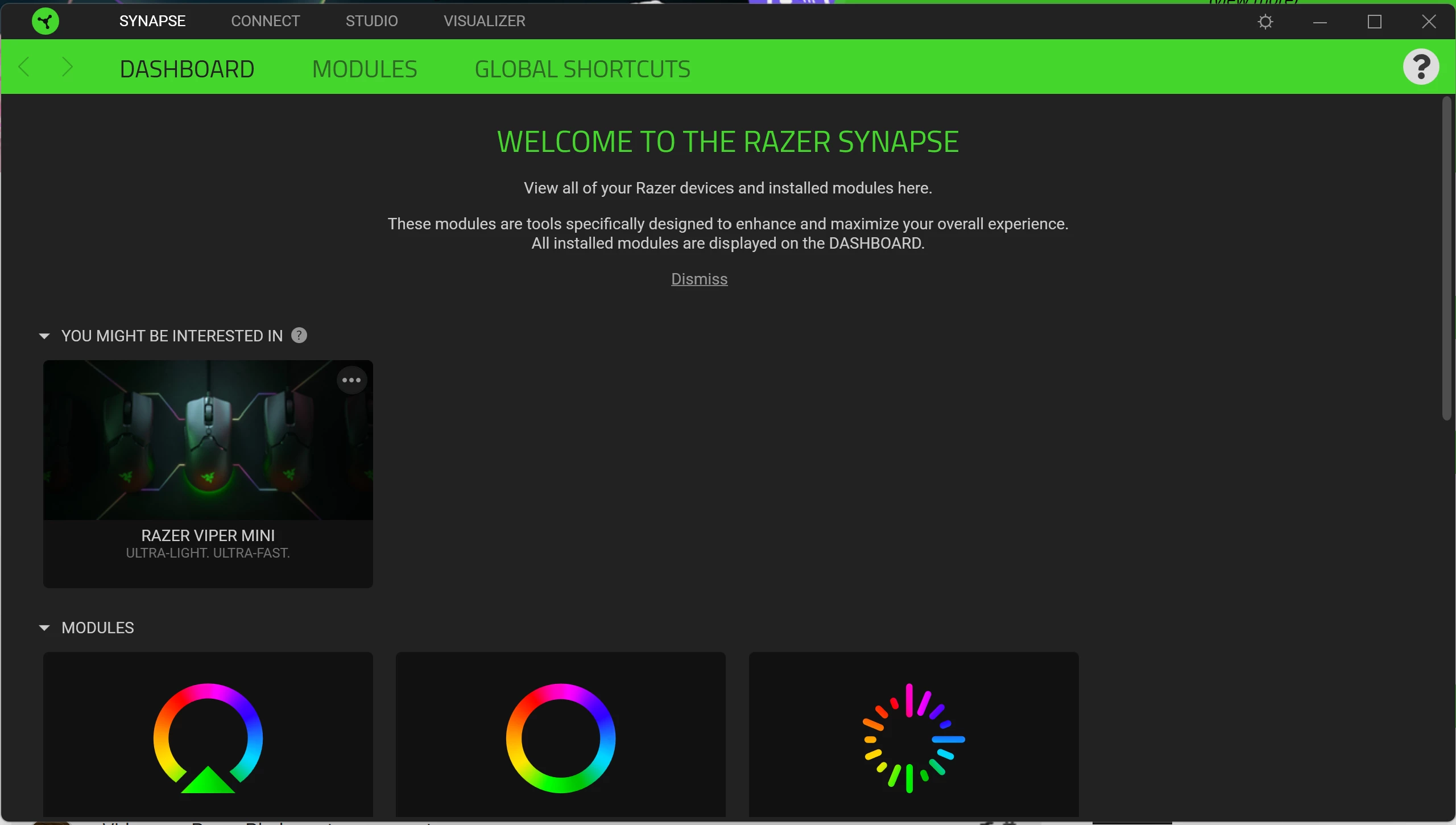
Task: Click the Razer logo icon
Action: 45,21
